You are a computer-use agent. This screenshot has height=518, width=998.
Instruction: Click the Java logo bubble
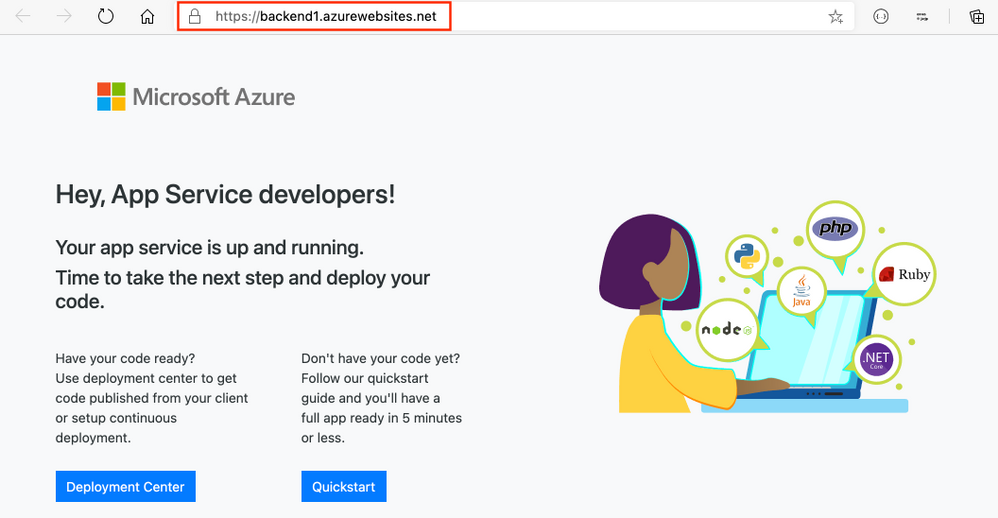(x=801, y=292)
